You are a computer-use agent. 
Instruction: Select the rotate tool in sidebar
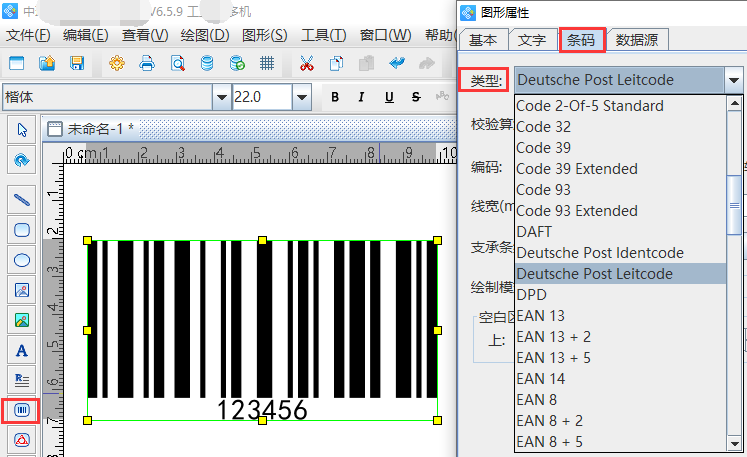tap(22, 160)
